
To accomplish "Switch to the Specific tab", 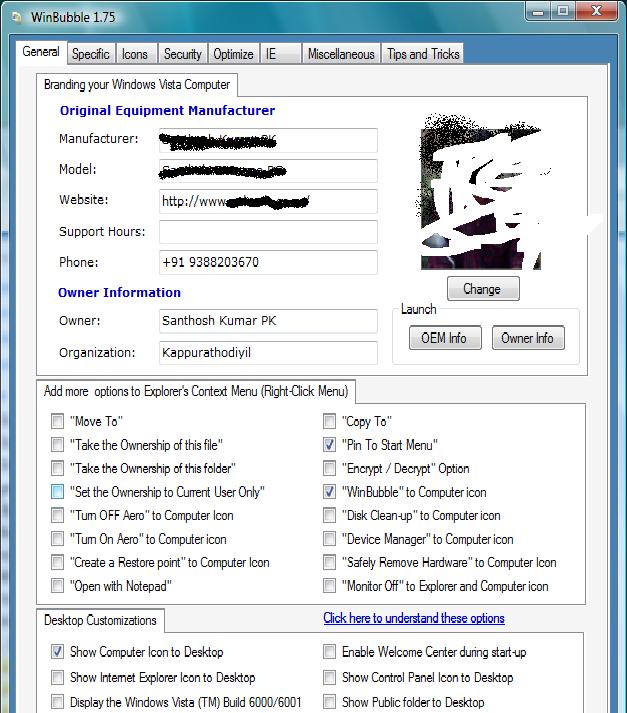I will (x=91, y=54).
